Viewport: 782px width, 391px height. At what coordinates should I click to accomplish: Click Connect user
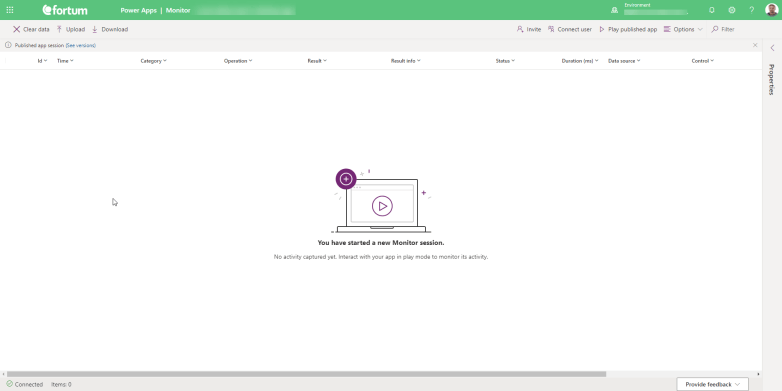coord(570,29)
